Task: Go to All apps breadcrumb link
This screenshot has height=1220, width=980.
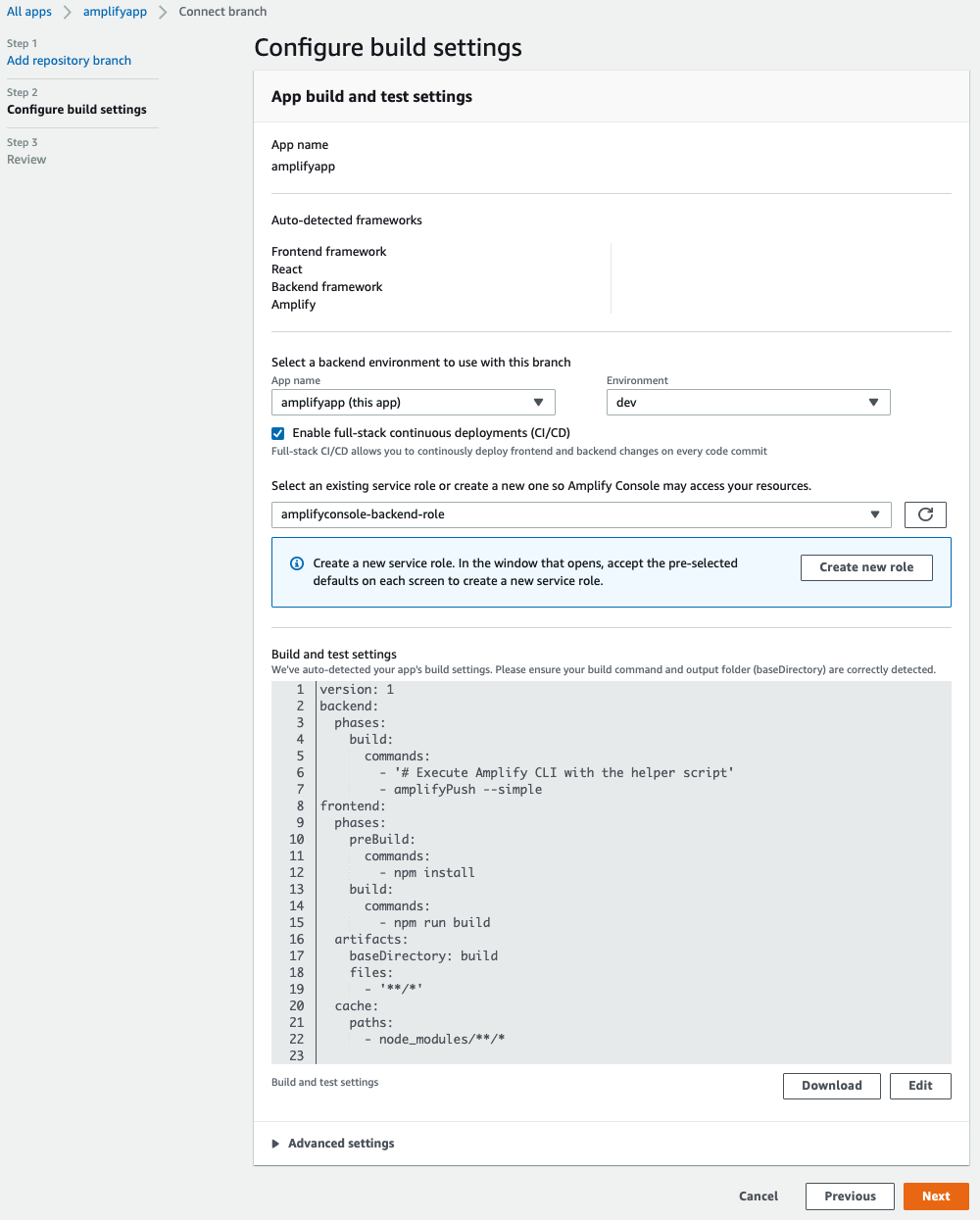Action: point(29,12)
